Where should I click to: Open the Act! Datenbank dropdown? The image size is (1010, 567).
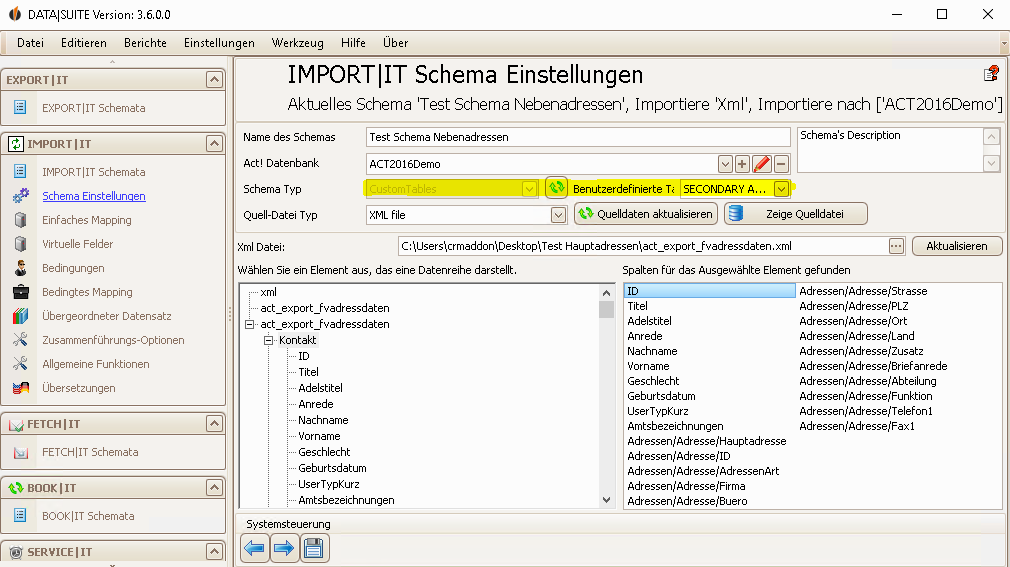click(725, 164)
